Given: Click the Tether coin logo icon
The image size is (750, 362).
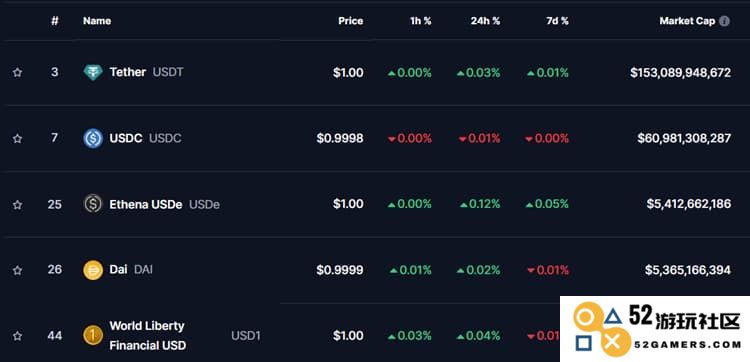Looking at the screenshot, I should click(x=93, y=72).
